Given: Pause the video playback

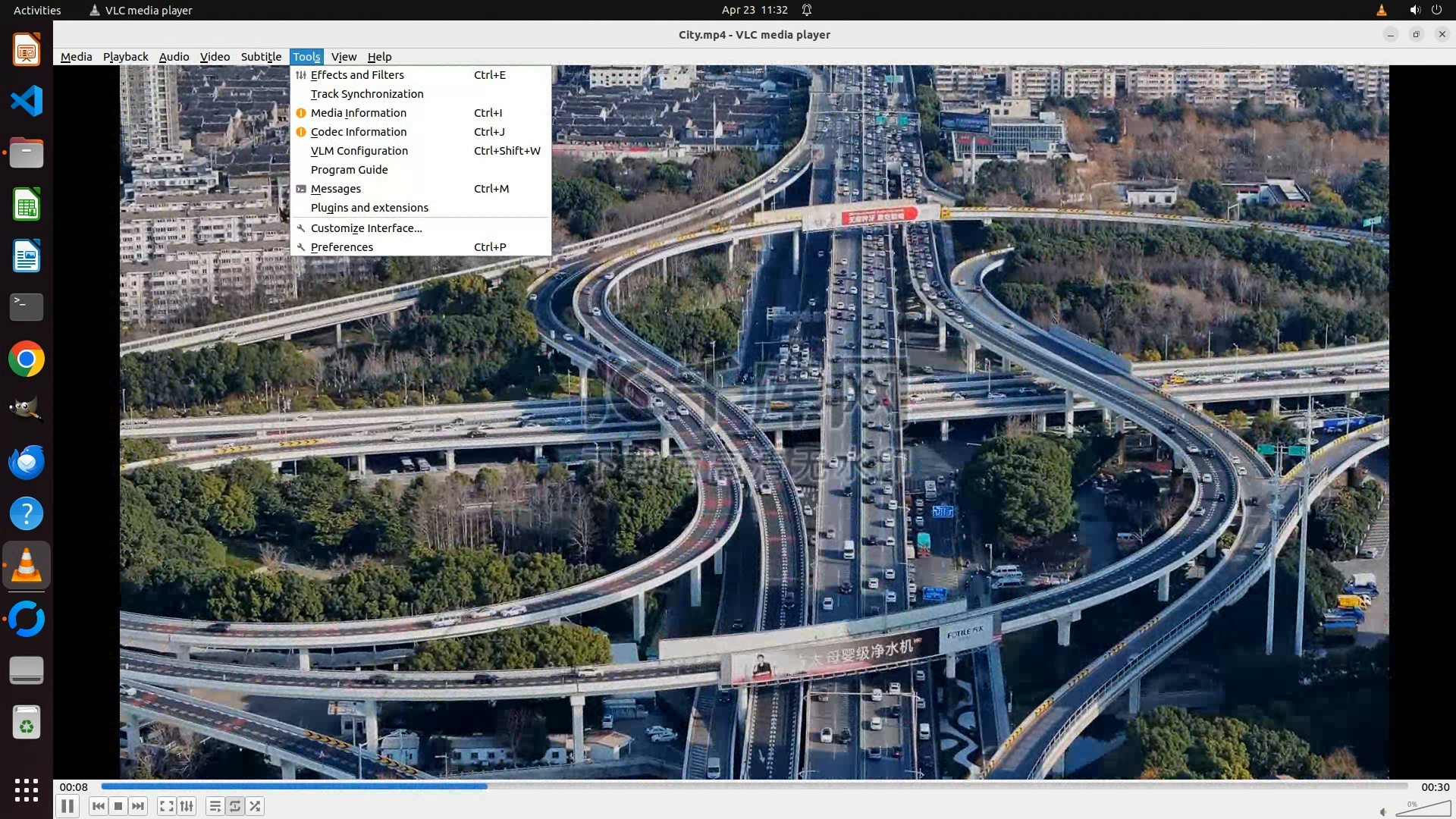Looking at the screenshot, I should 67,806.
